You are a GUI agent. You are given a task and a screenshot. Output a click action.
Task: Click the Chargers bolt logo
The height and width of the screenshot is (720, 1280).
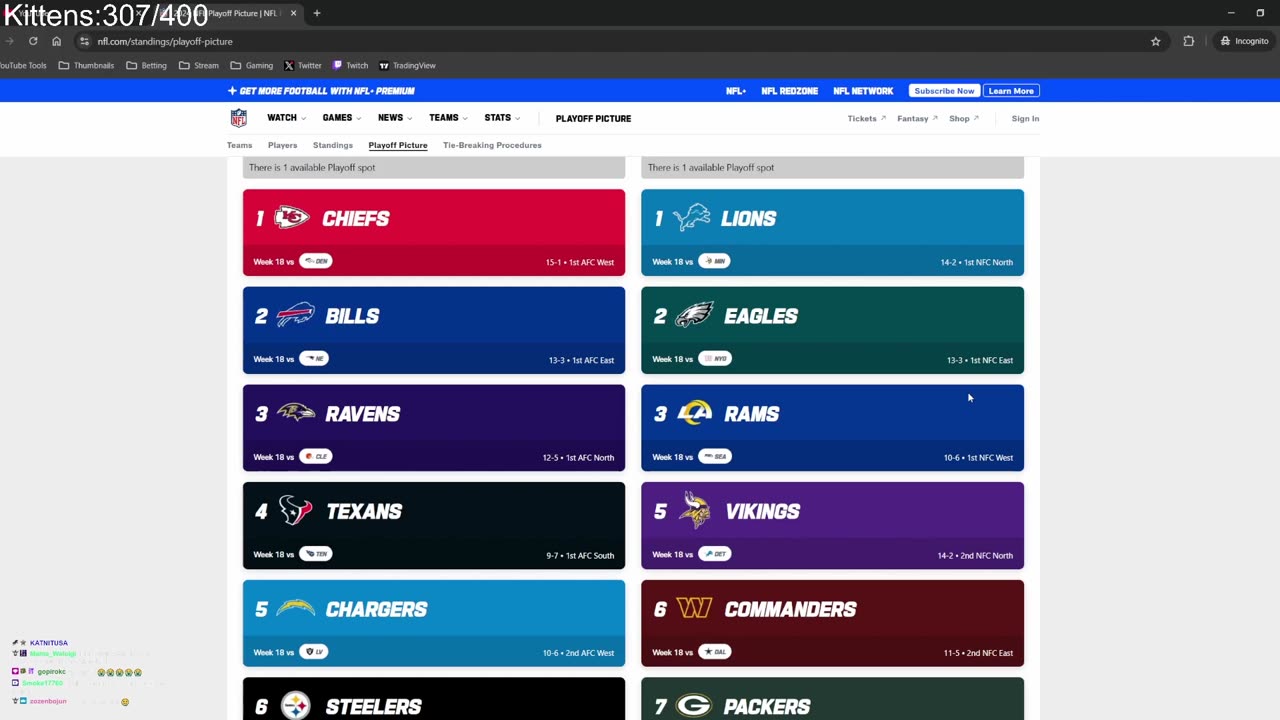[295, 609]
